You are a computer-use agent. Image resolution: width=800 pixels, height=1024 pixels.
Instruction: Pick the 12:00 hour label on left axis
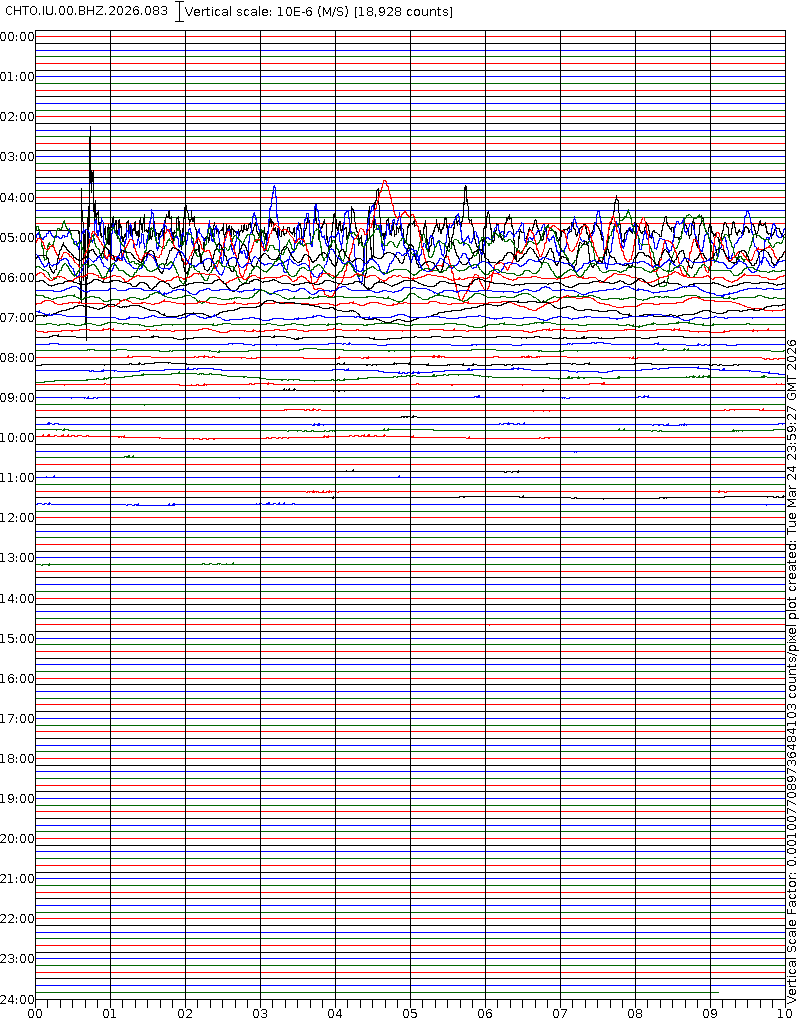point(17,518)
